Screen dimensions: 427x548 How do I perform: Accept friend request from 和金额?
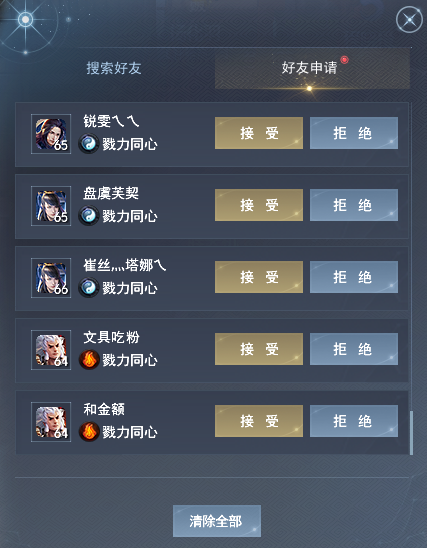point(259,421)
